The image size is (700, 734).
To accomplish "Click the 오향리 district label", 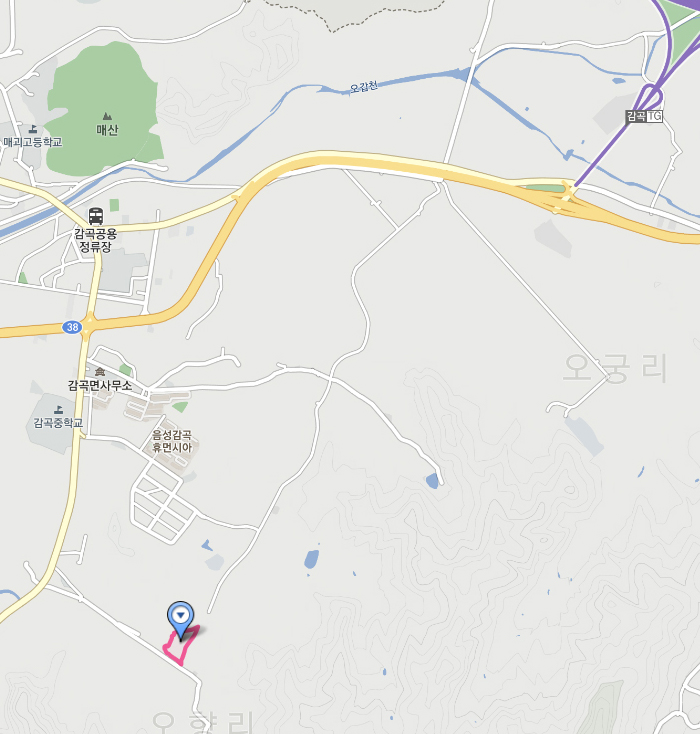I will click(x=204, y=722).
